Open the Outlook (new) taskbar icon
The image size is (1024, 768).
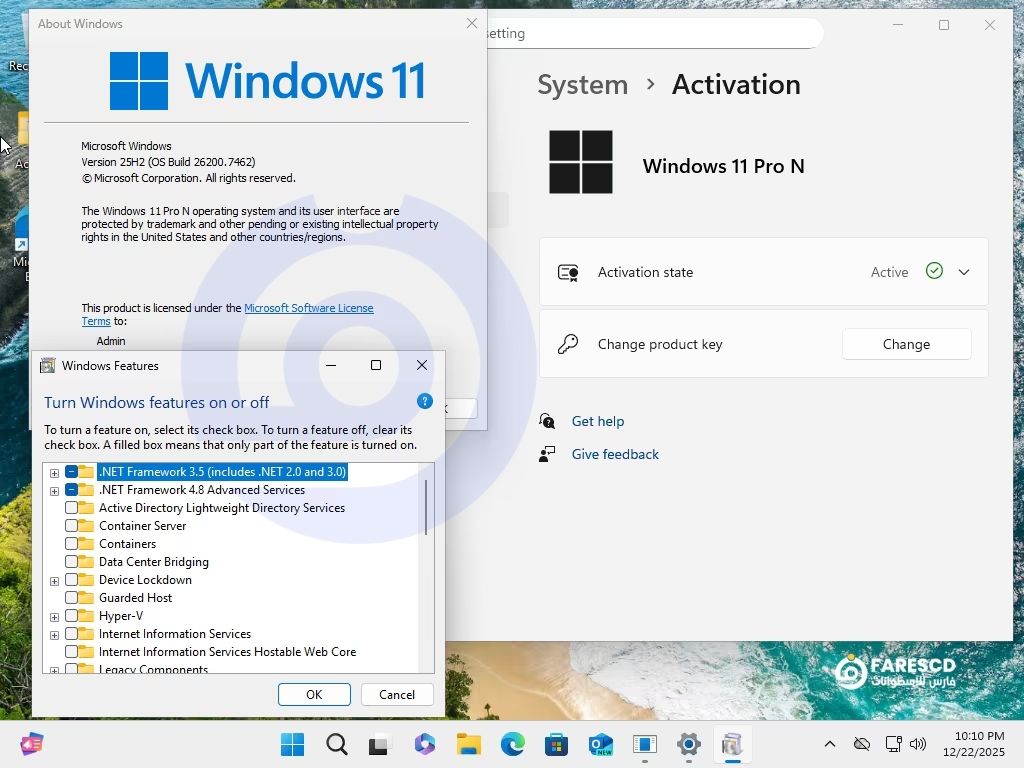(x=601, y=744)
